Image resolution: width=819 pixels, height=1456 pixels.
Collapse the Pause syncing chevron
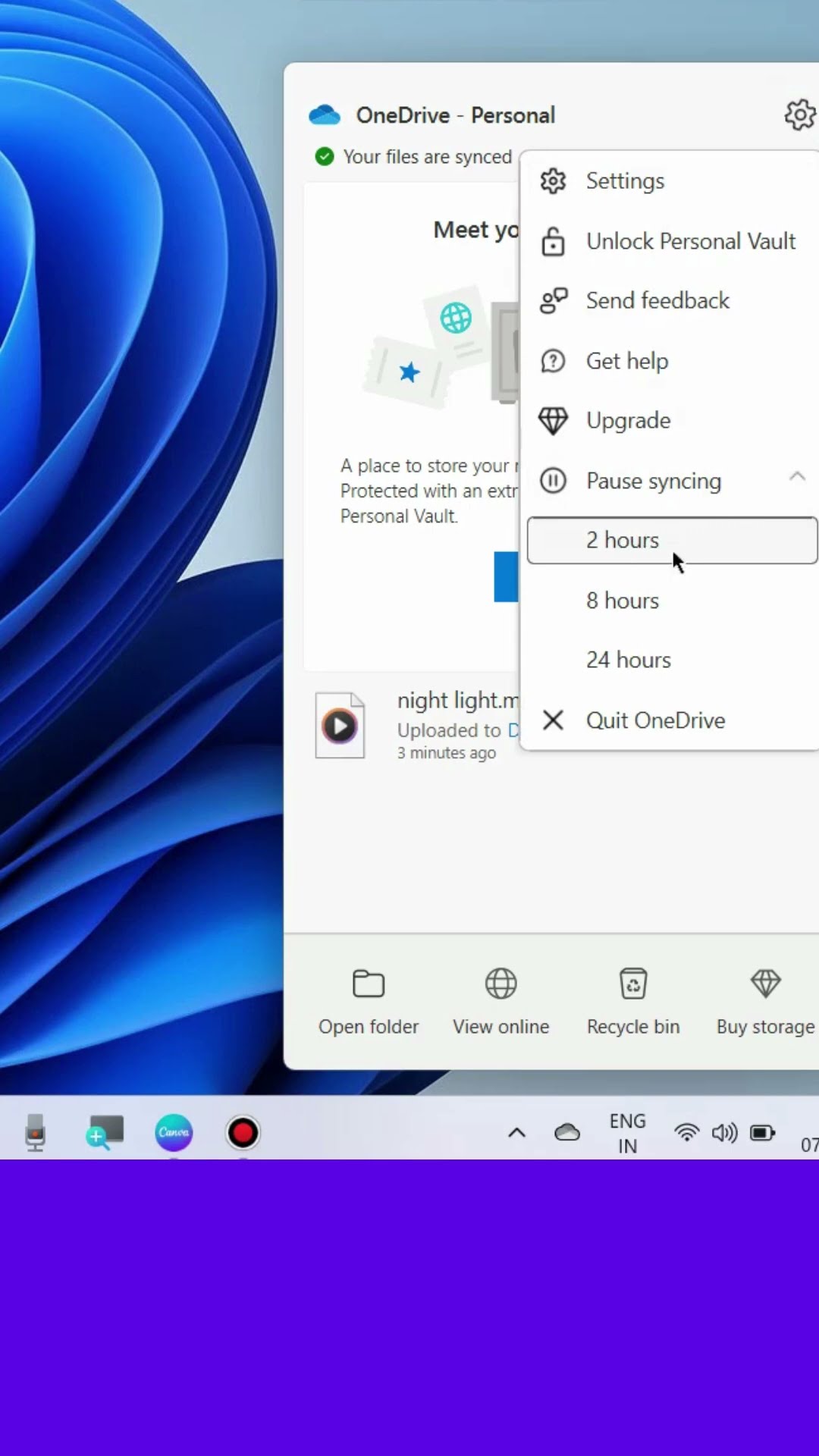(797, 477)
